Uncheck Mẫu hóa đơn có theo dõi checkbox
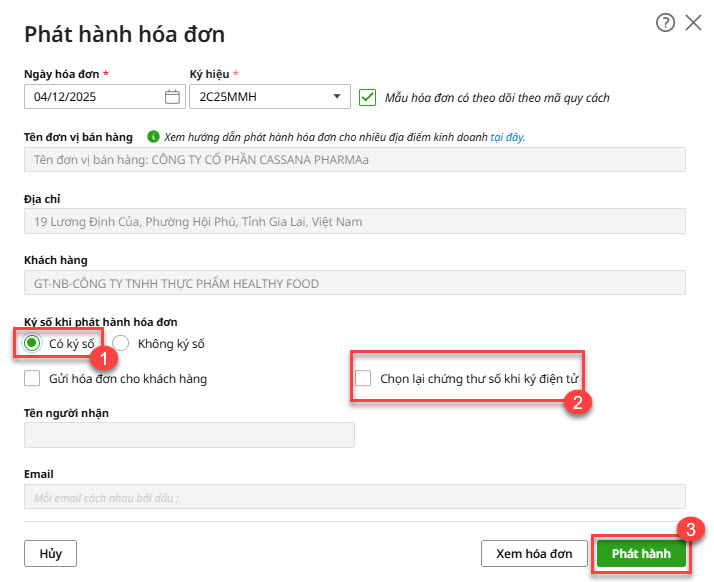Screen dimensions: 714x582 (x=367, y=97)
